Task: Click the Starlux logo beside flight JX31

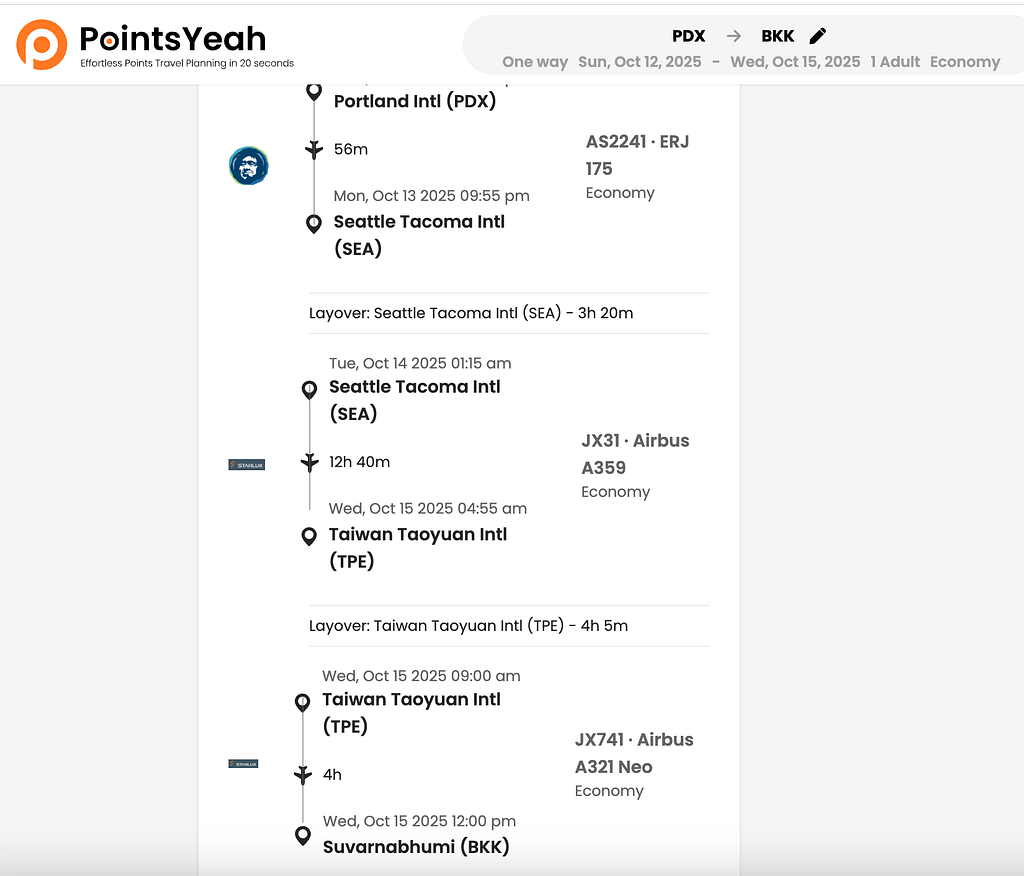Action: pyautogui.click(x=246, y=464)
